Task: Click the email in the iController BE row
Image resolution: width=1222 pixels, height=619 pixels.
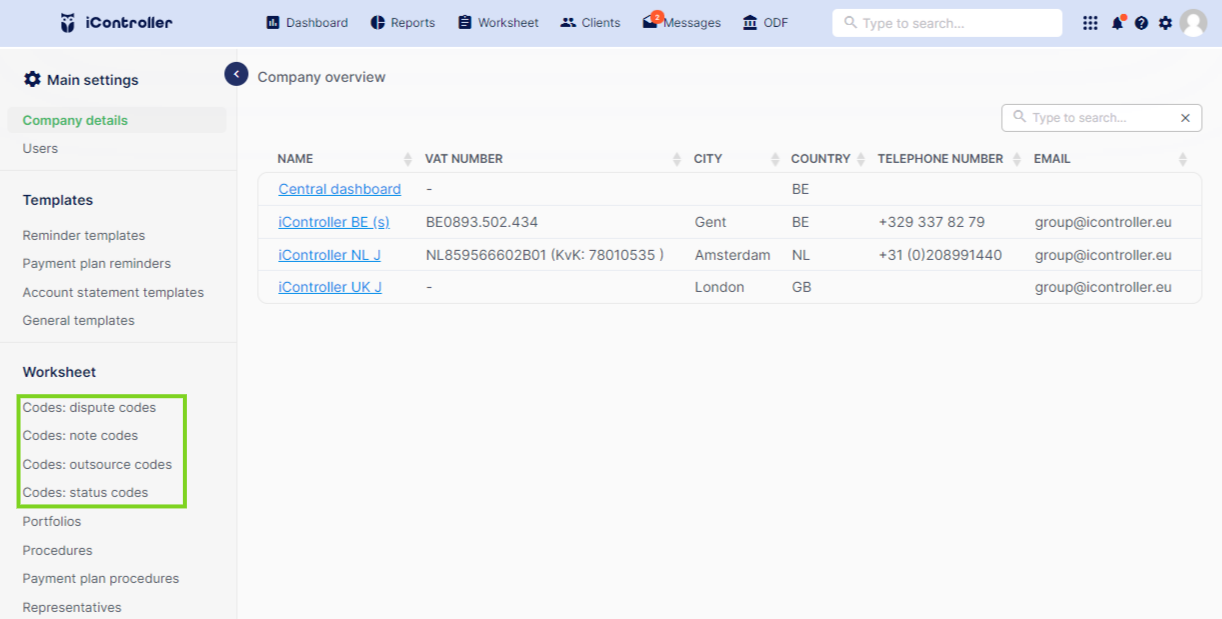Action: [1103, 222]
